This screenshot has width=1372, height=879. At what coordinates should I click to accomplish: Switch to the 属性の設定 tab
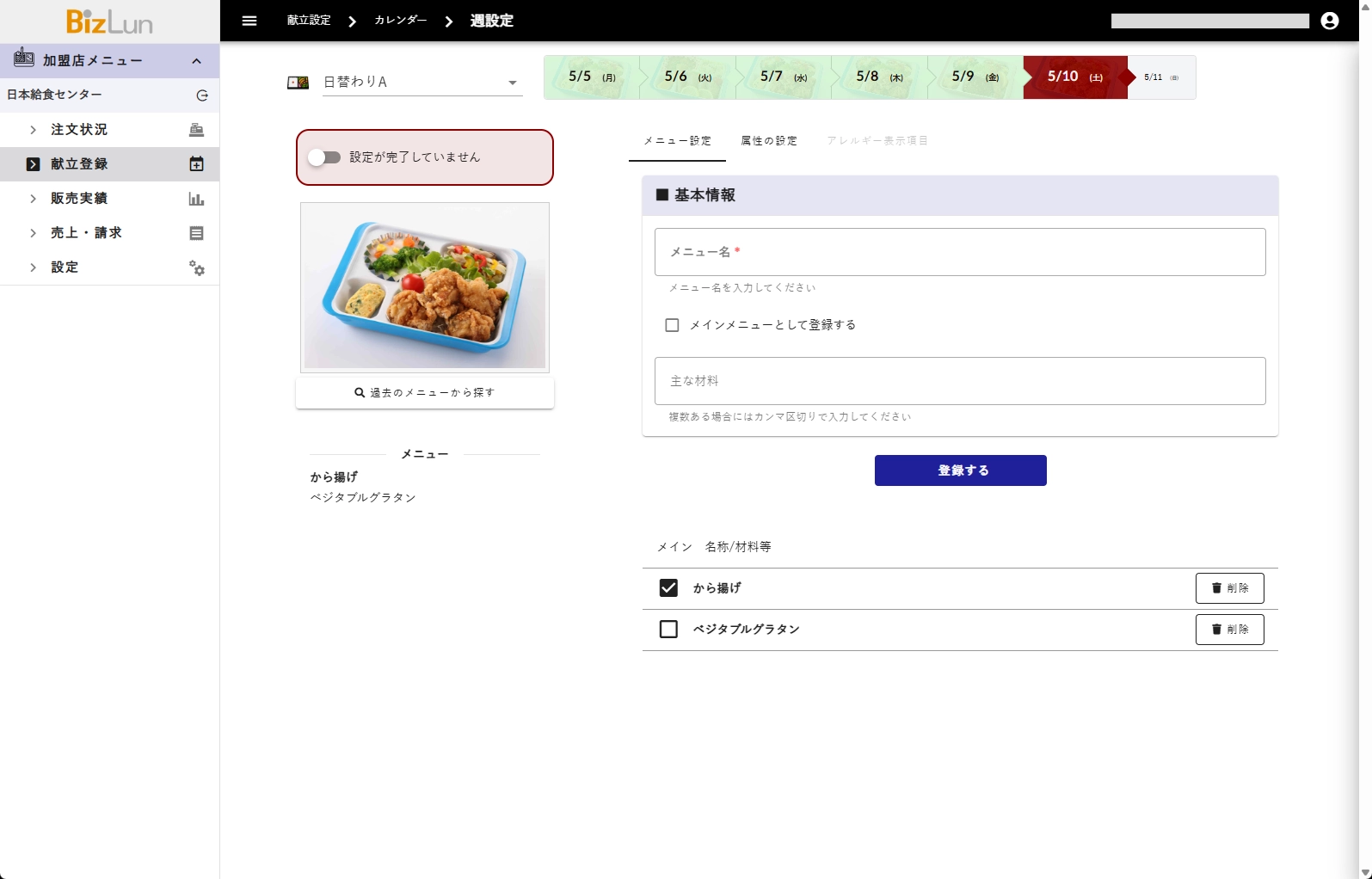pos(768,141)
